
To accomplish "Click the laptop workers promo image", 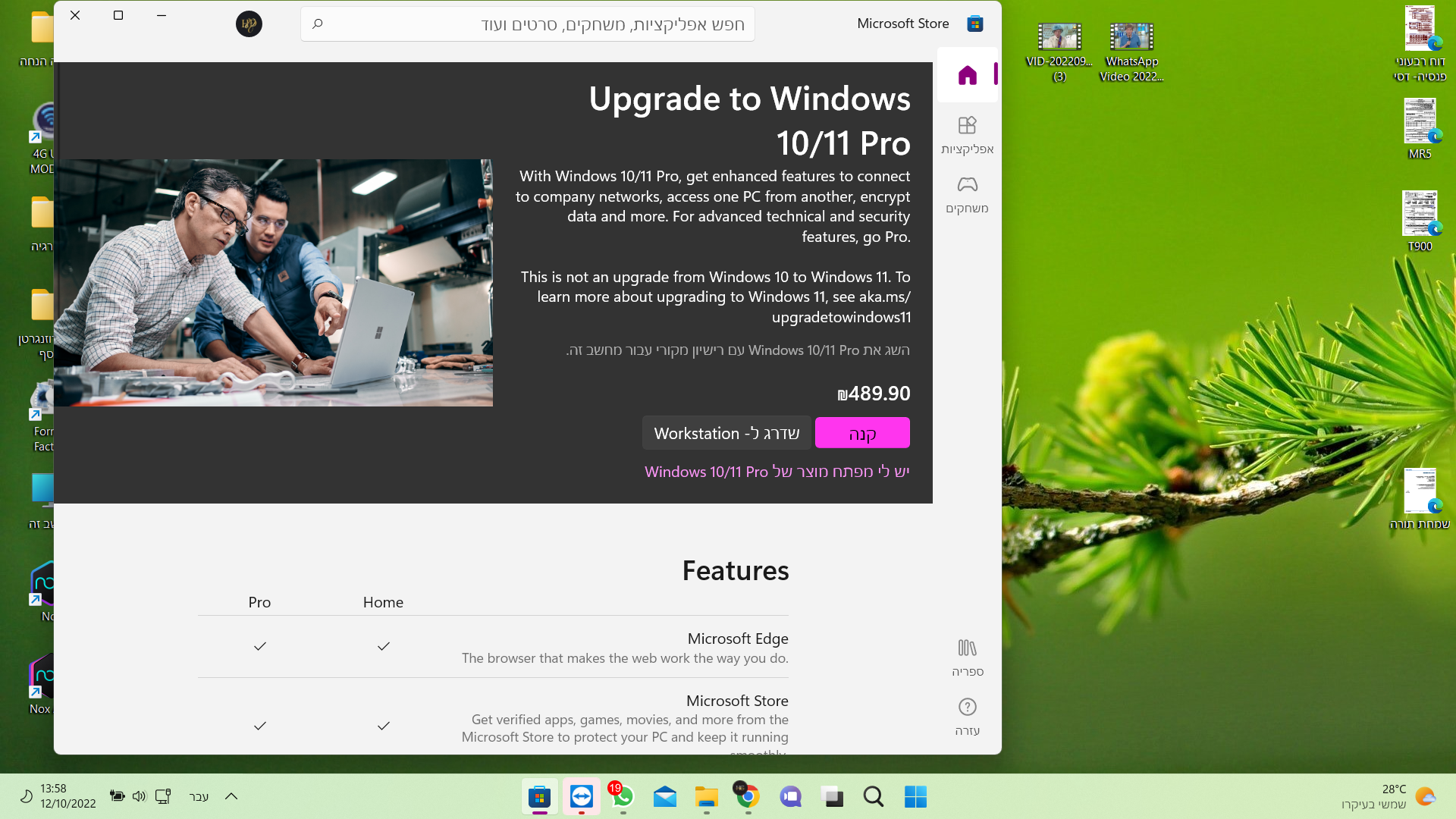I will pos(273,282).
